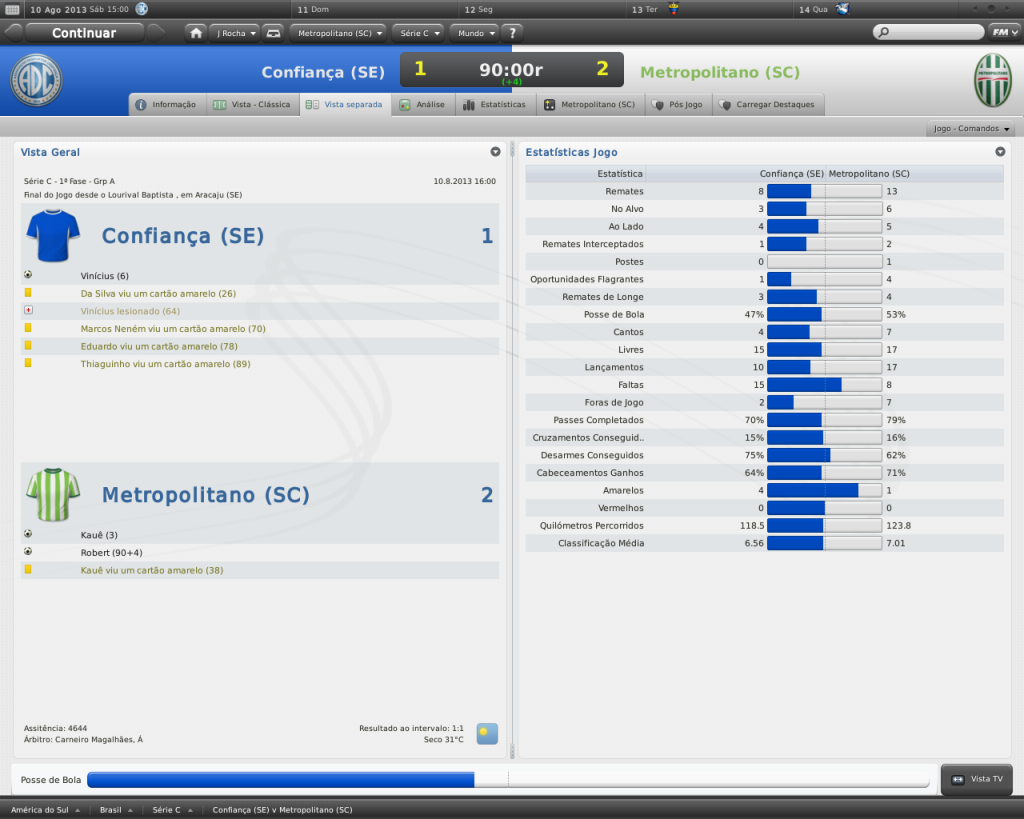
Task: Switch to the Estatísticas tab
Action: pos(494,104)
